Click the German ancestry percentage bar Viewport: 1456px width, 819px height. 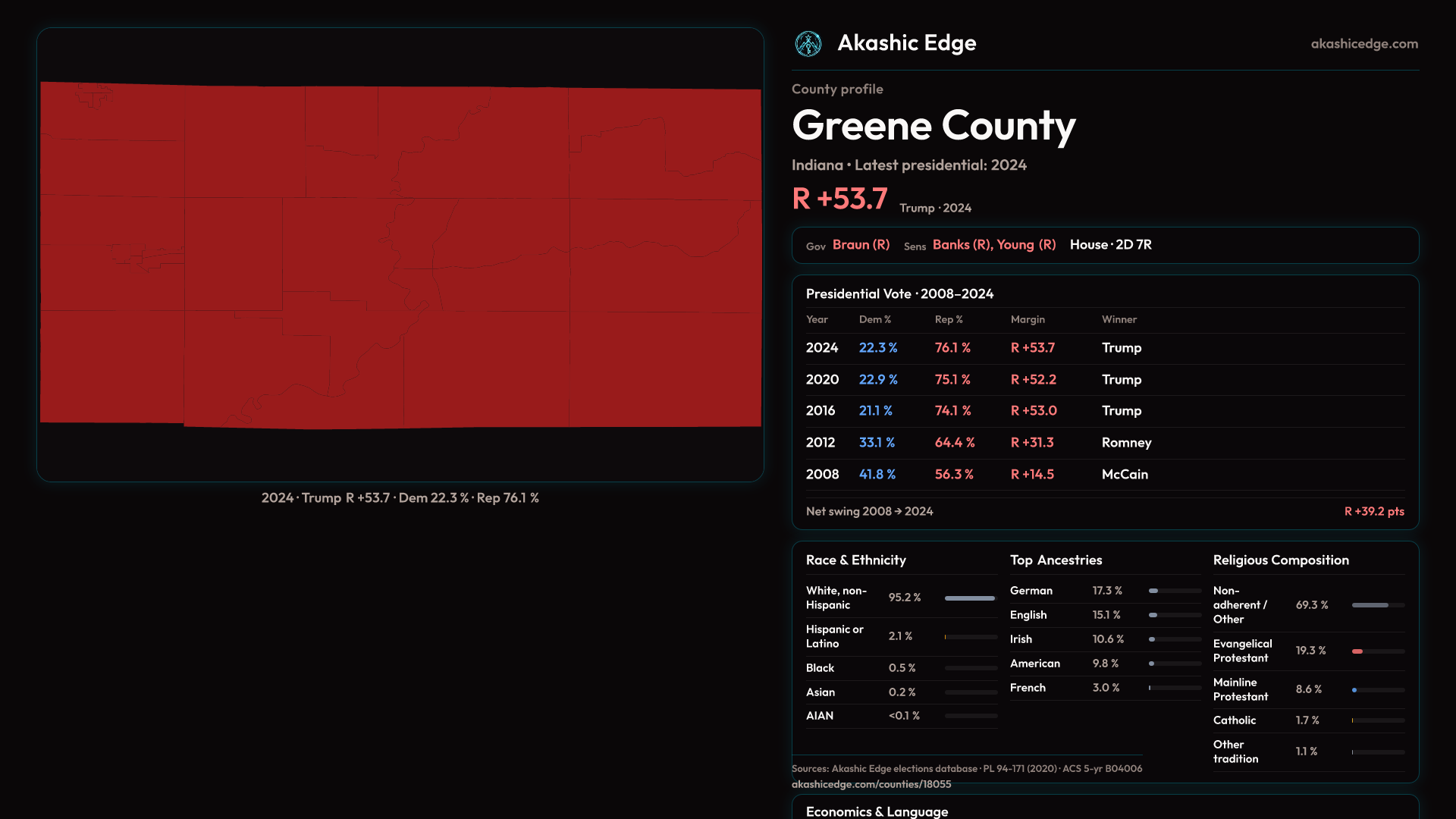point(1153,591)
